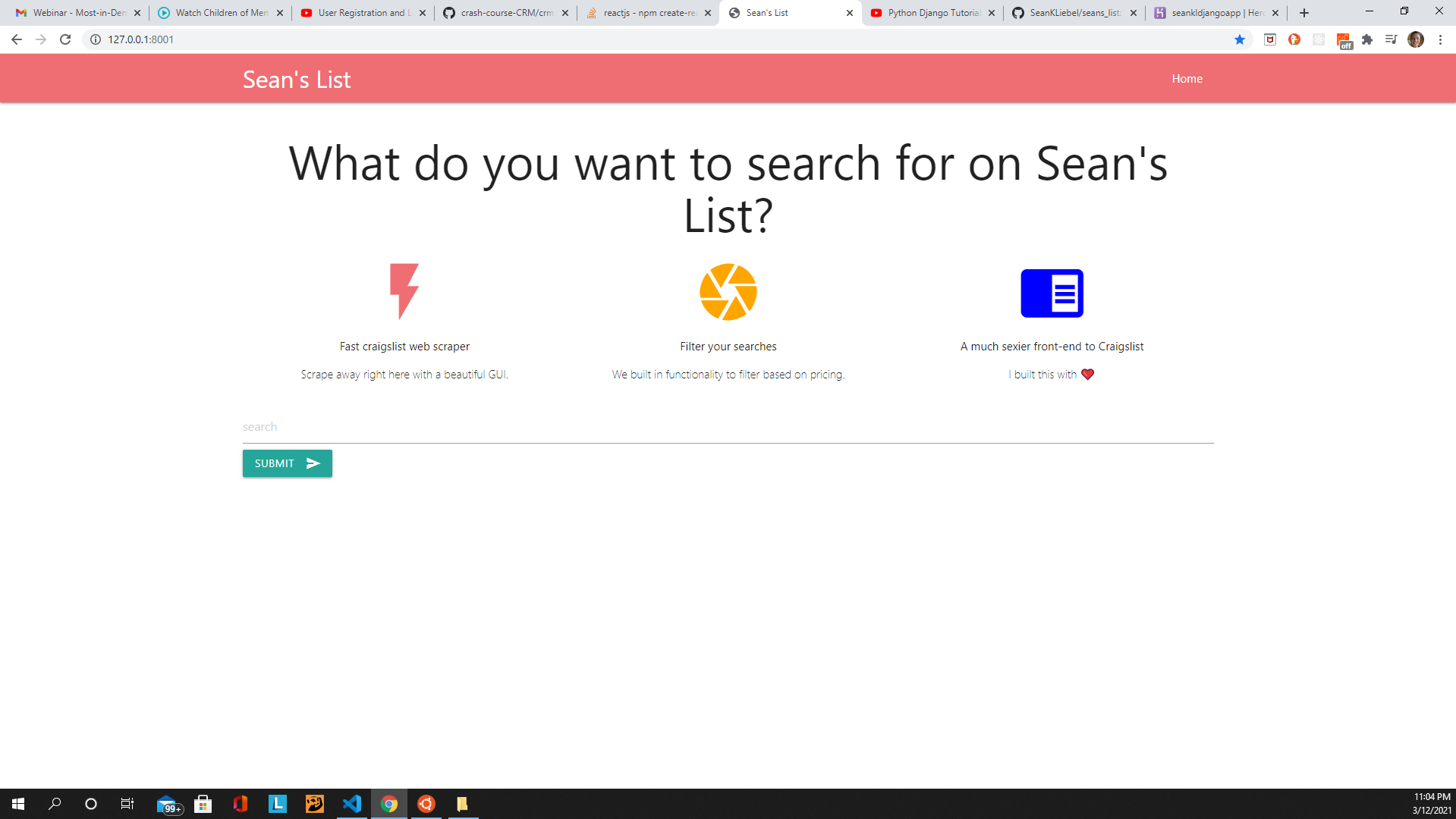Open Chrome's three-dot menu
1456x819 pixels.
point(1441,39)
